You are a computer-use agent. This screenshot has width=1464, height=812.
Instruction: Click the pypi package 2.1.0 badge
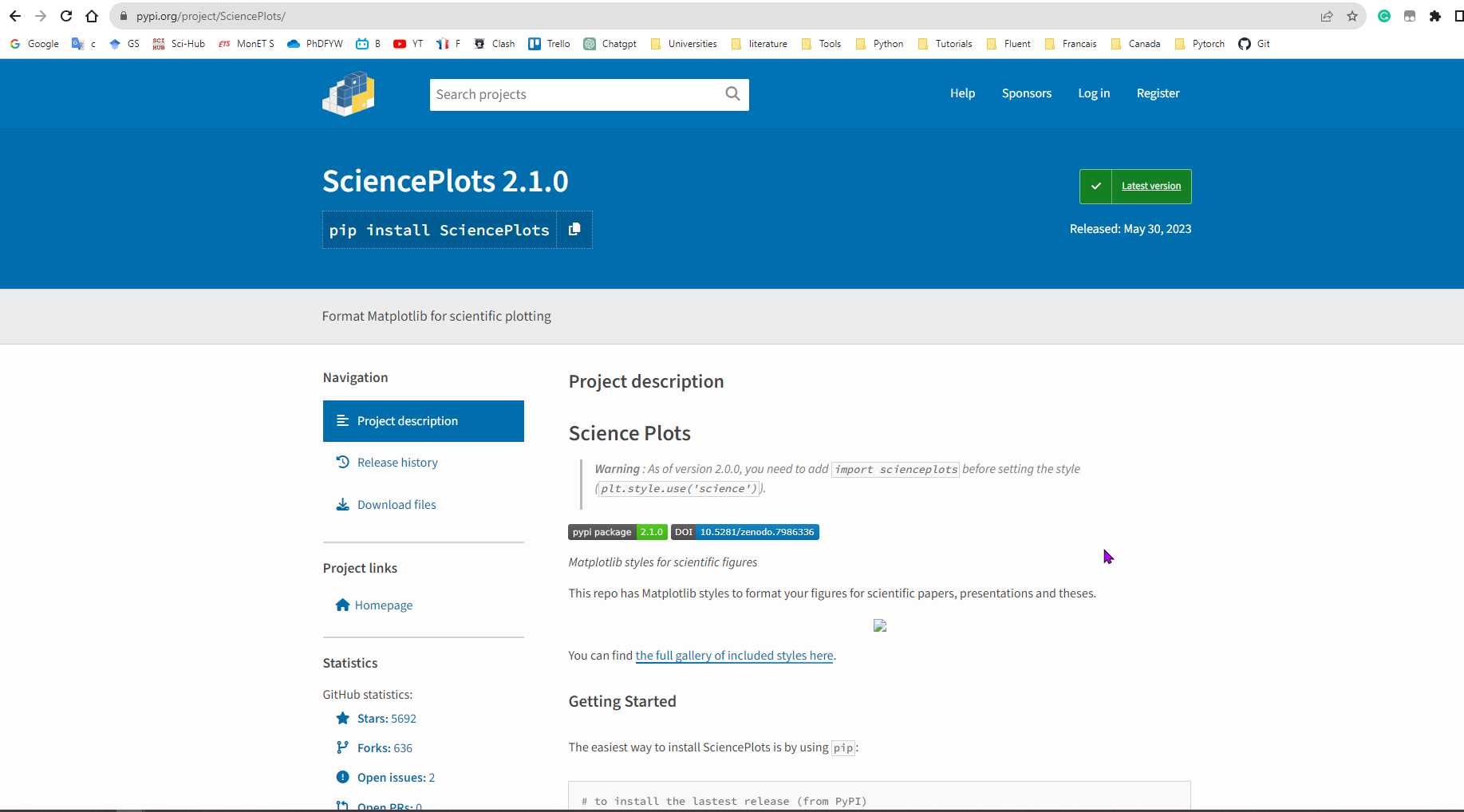pyautogui.click(x=618, y=532)
